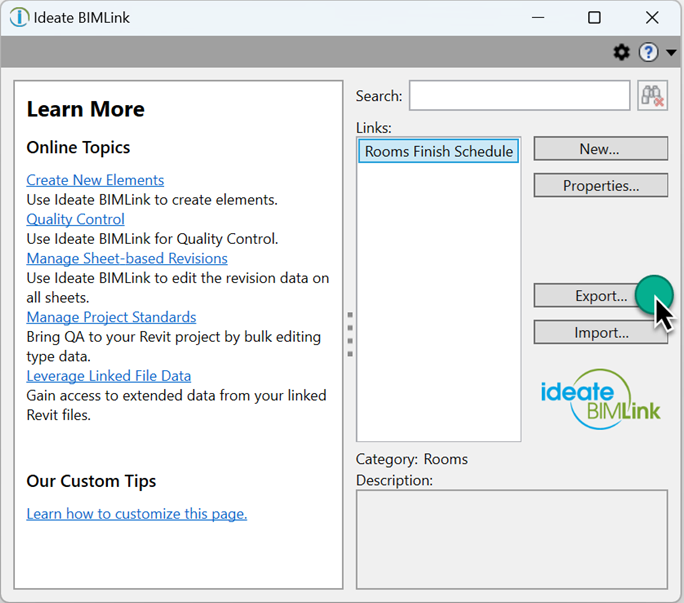Open Learn how to customize this page
Screen dimensions: 684x603
point(137,514)
